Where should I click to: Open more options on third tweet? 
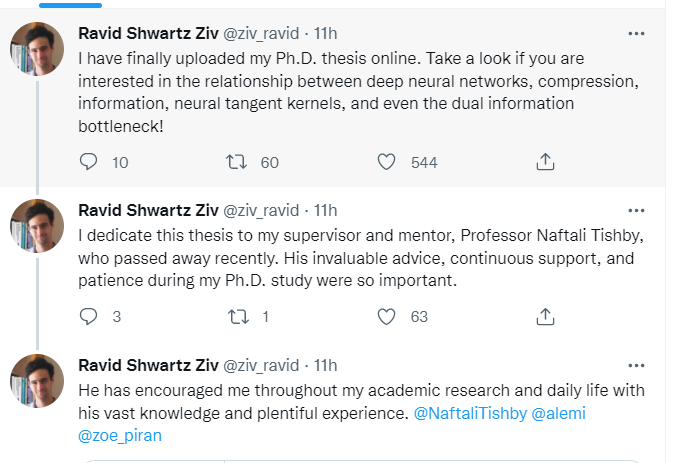click(x=636, y=364)
